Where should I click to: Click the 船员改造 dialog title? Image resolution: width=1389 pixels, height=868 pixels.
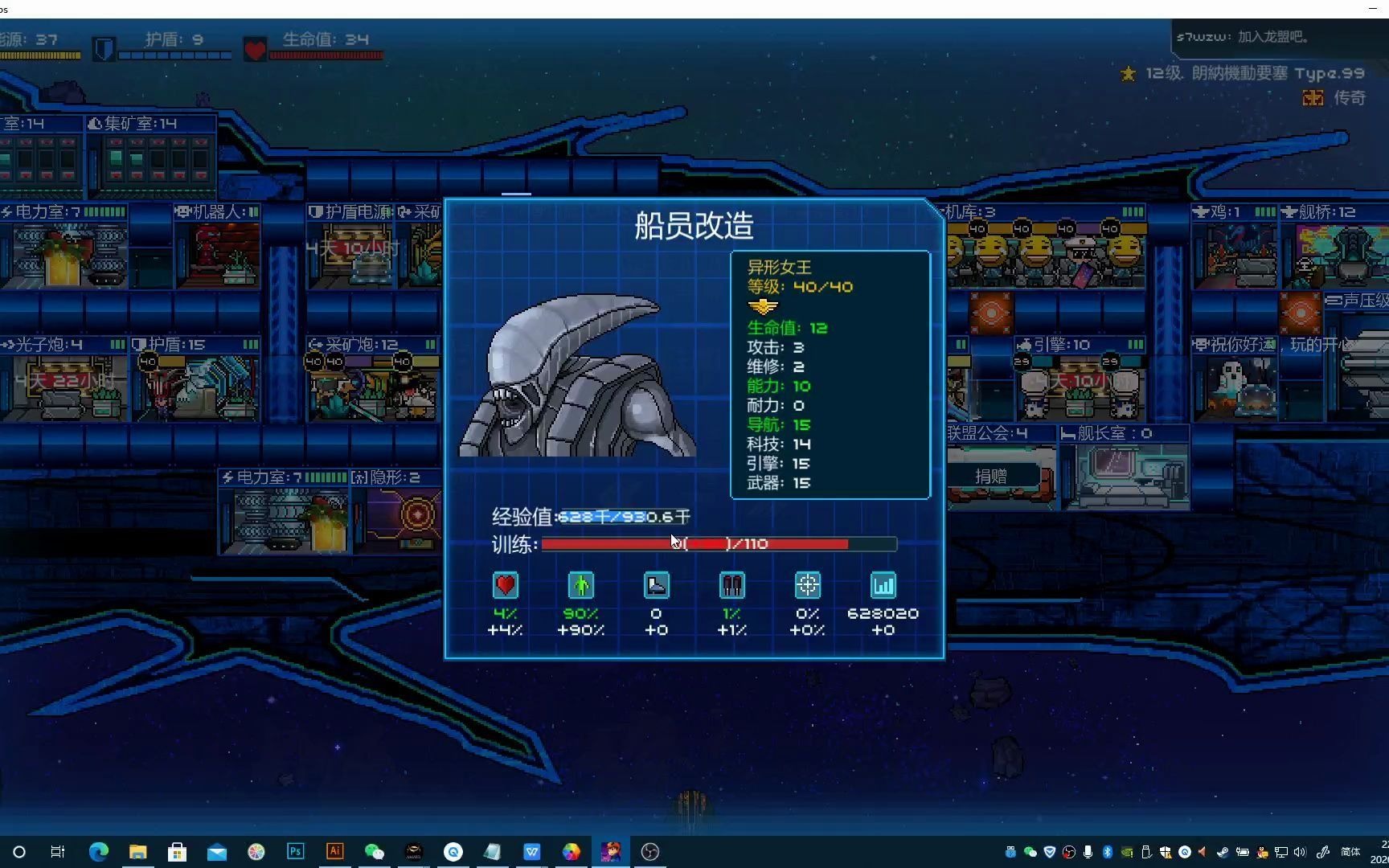(694, 226)
